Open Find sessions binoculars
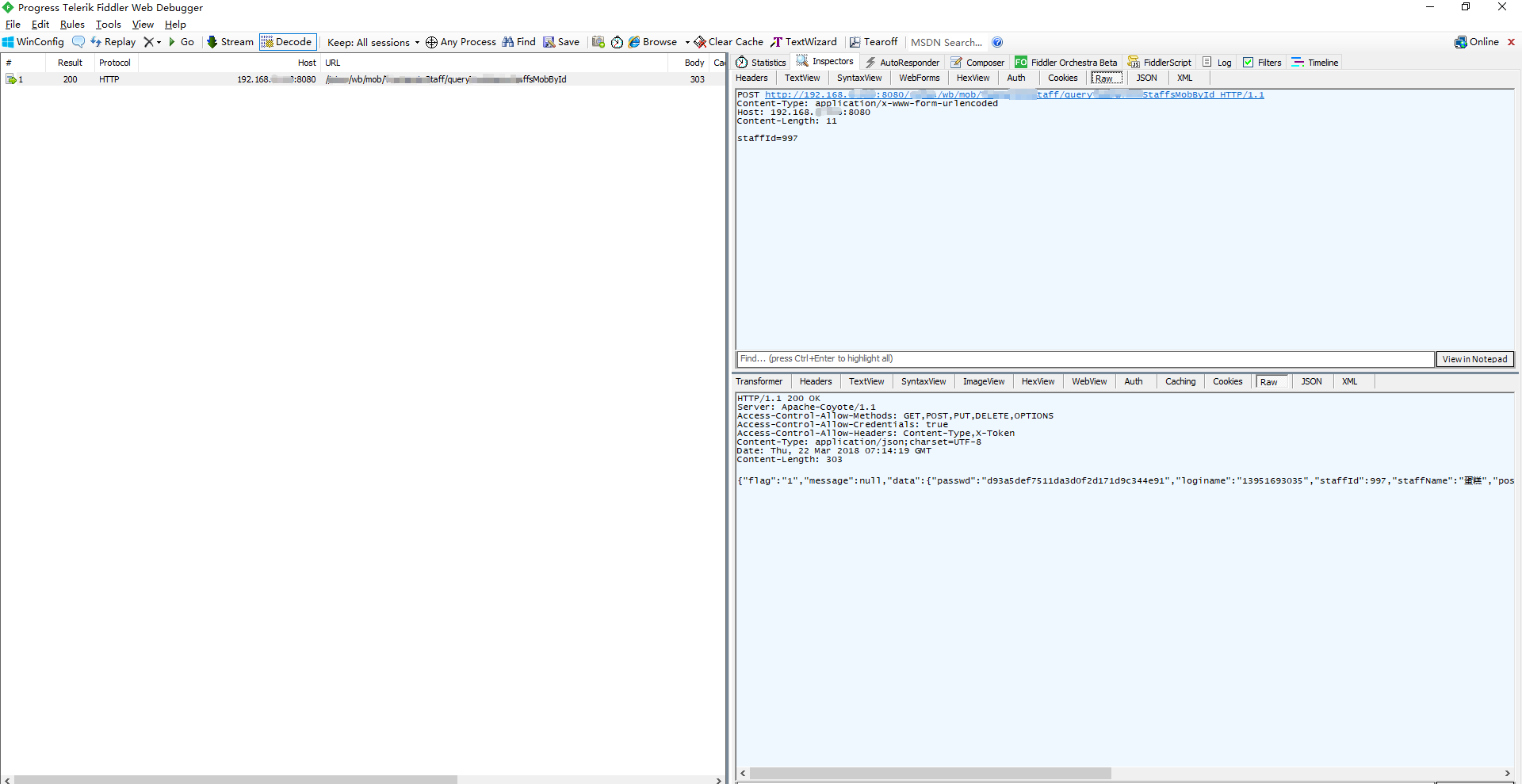The height and width of the screenshot is (784, 1522). coord(518,42)
